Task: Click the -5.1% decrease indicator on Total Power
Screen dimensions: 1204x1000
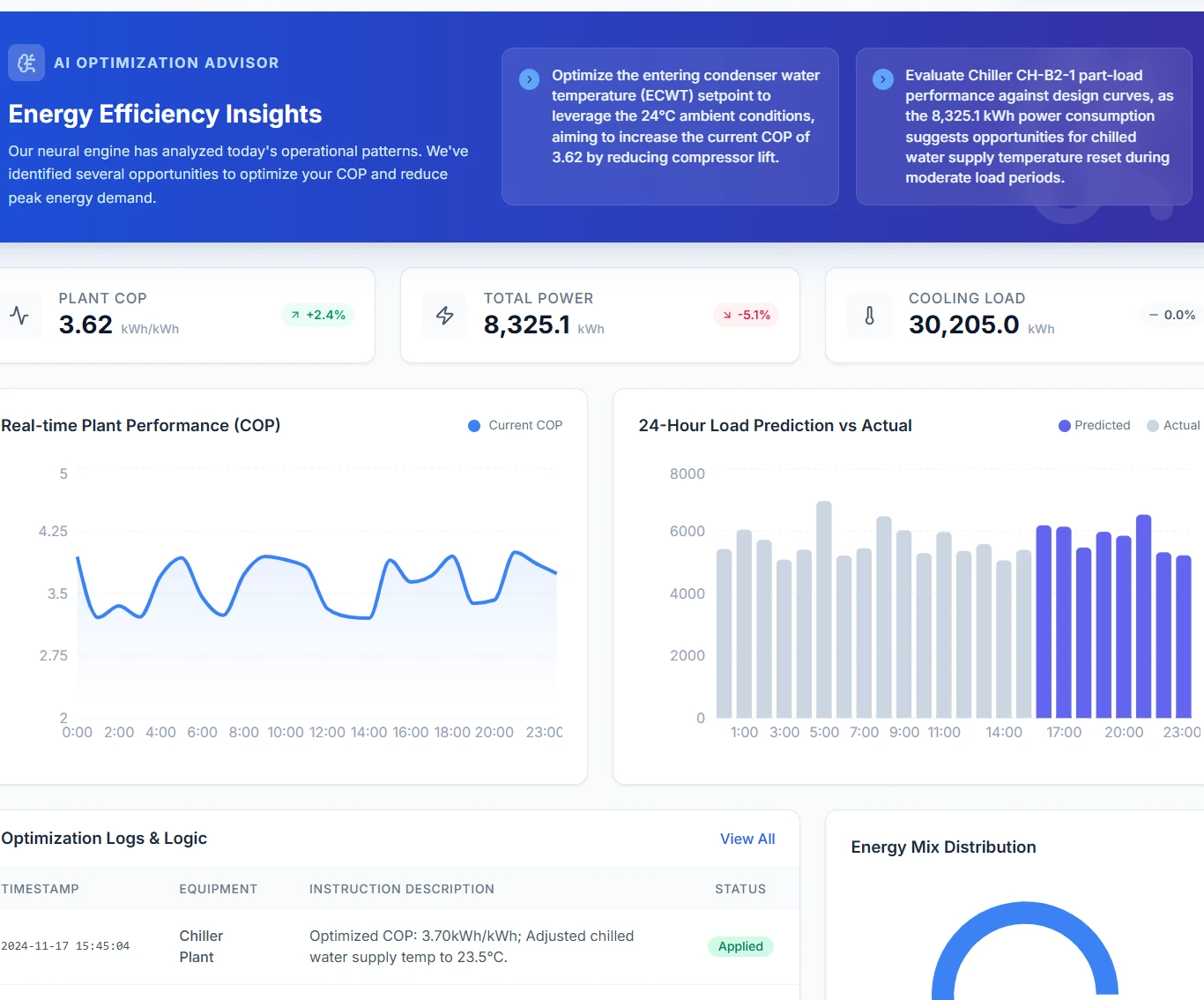Action: (746, 314)
